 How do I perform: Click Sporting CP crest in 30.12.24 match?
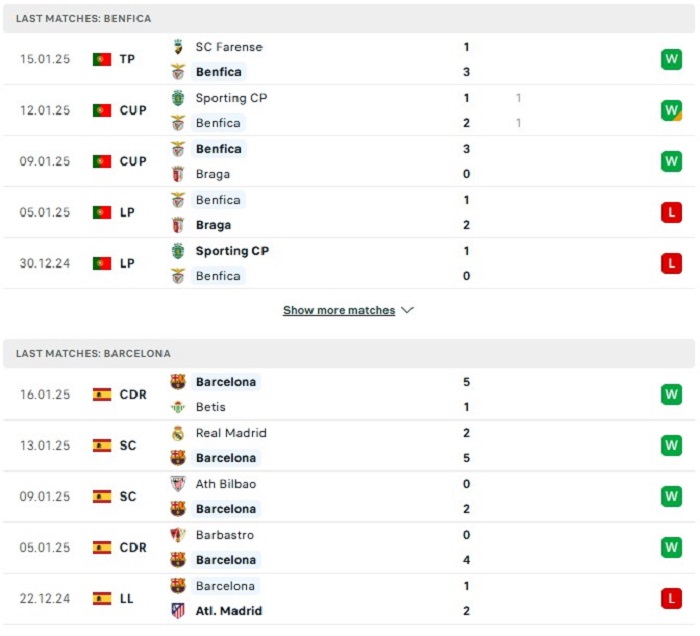point(178,251)
